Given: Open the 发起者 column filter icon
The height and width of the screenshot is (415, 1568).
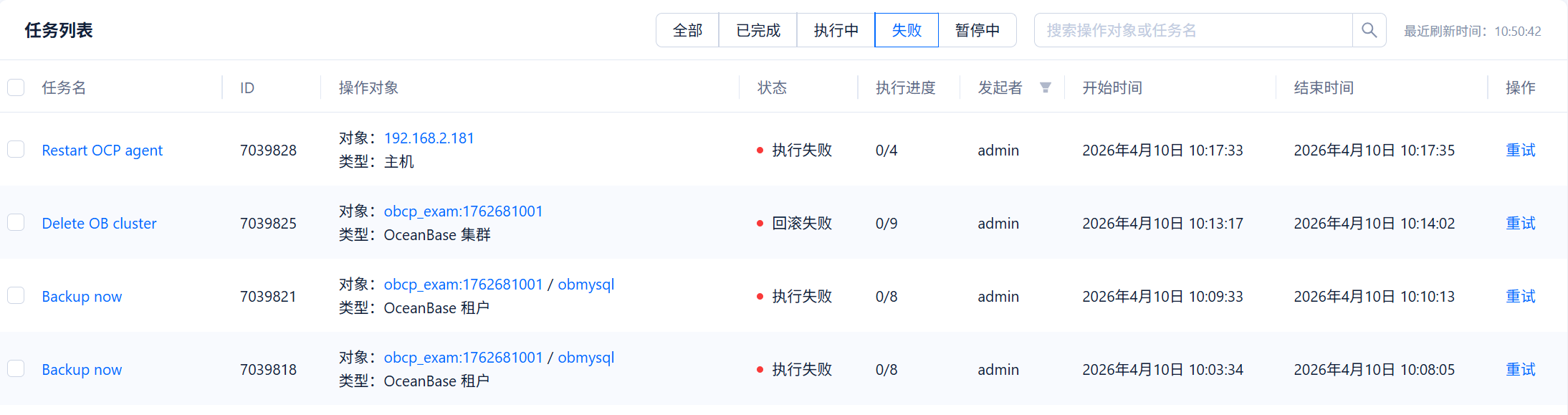Looking at the screenshot, I should click(1046, 87).
